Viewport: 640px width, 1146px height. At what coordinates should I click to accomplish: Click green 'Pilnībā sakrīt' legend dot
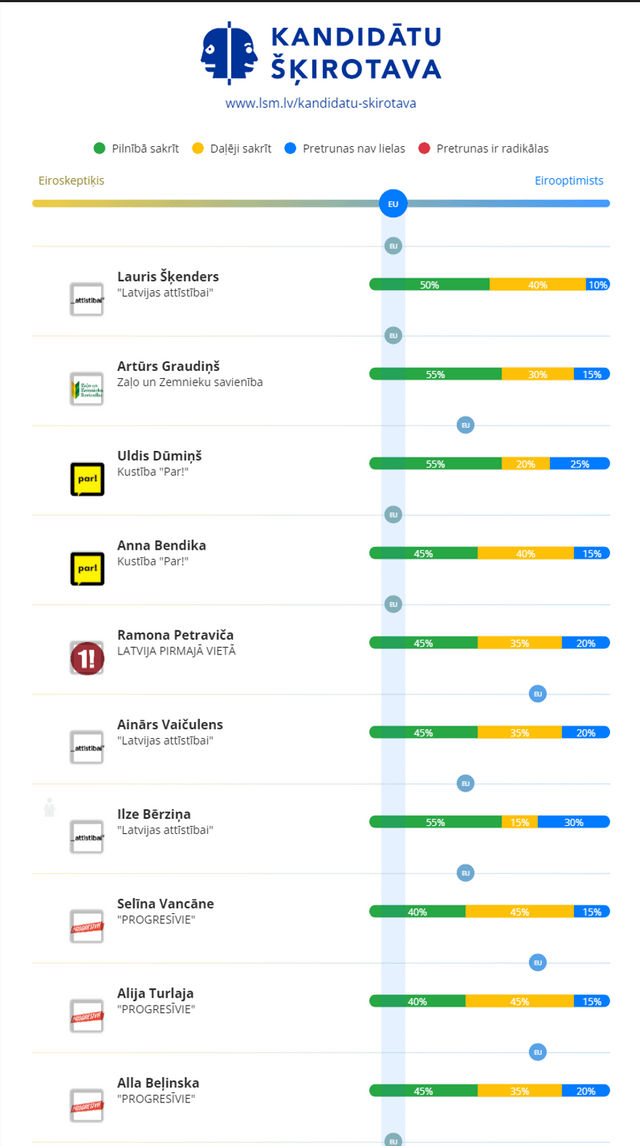[x=99, y=149]
